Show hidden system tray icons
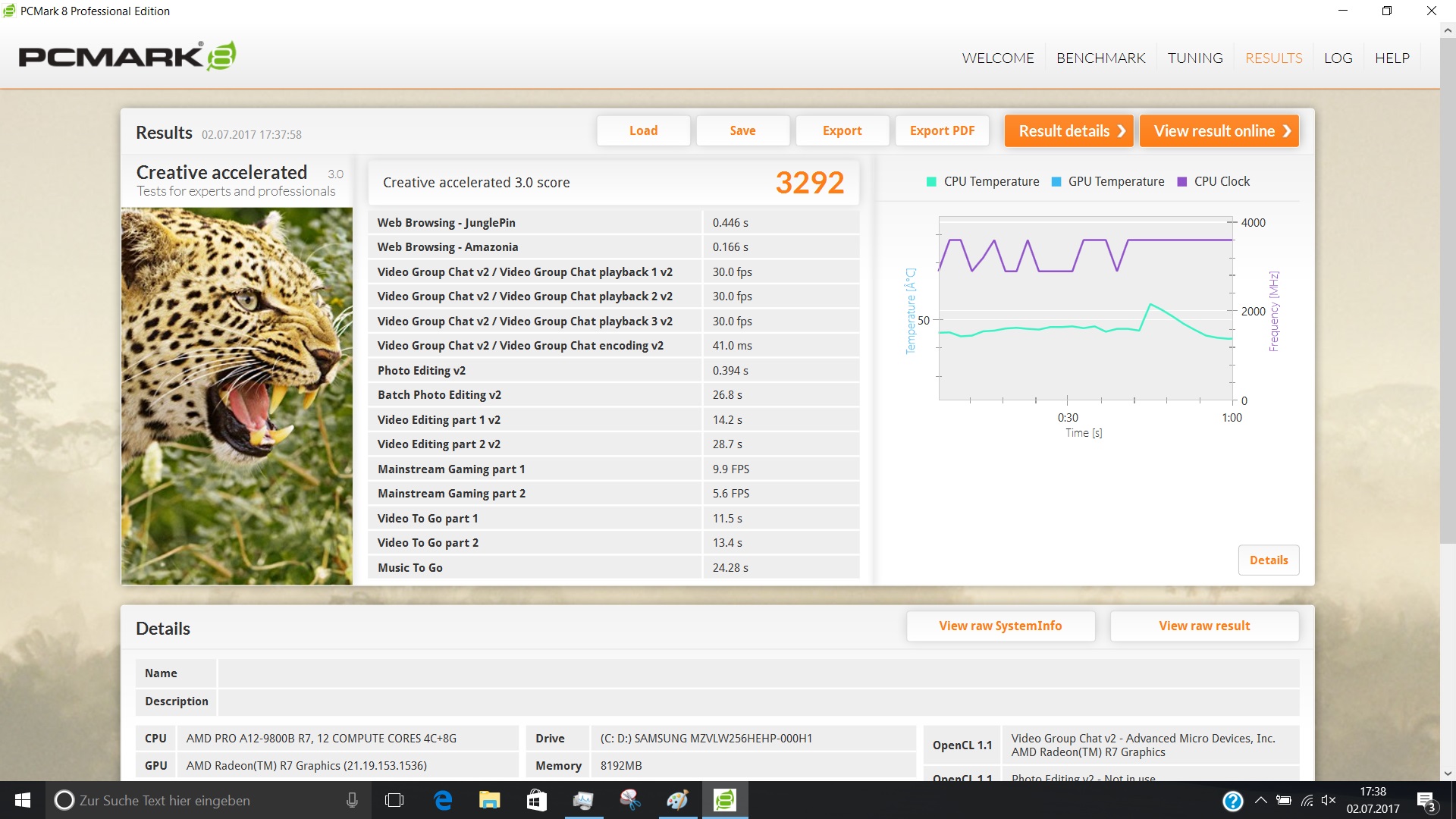 pos(1260,800)
